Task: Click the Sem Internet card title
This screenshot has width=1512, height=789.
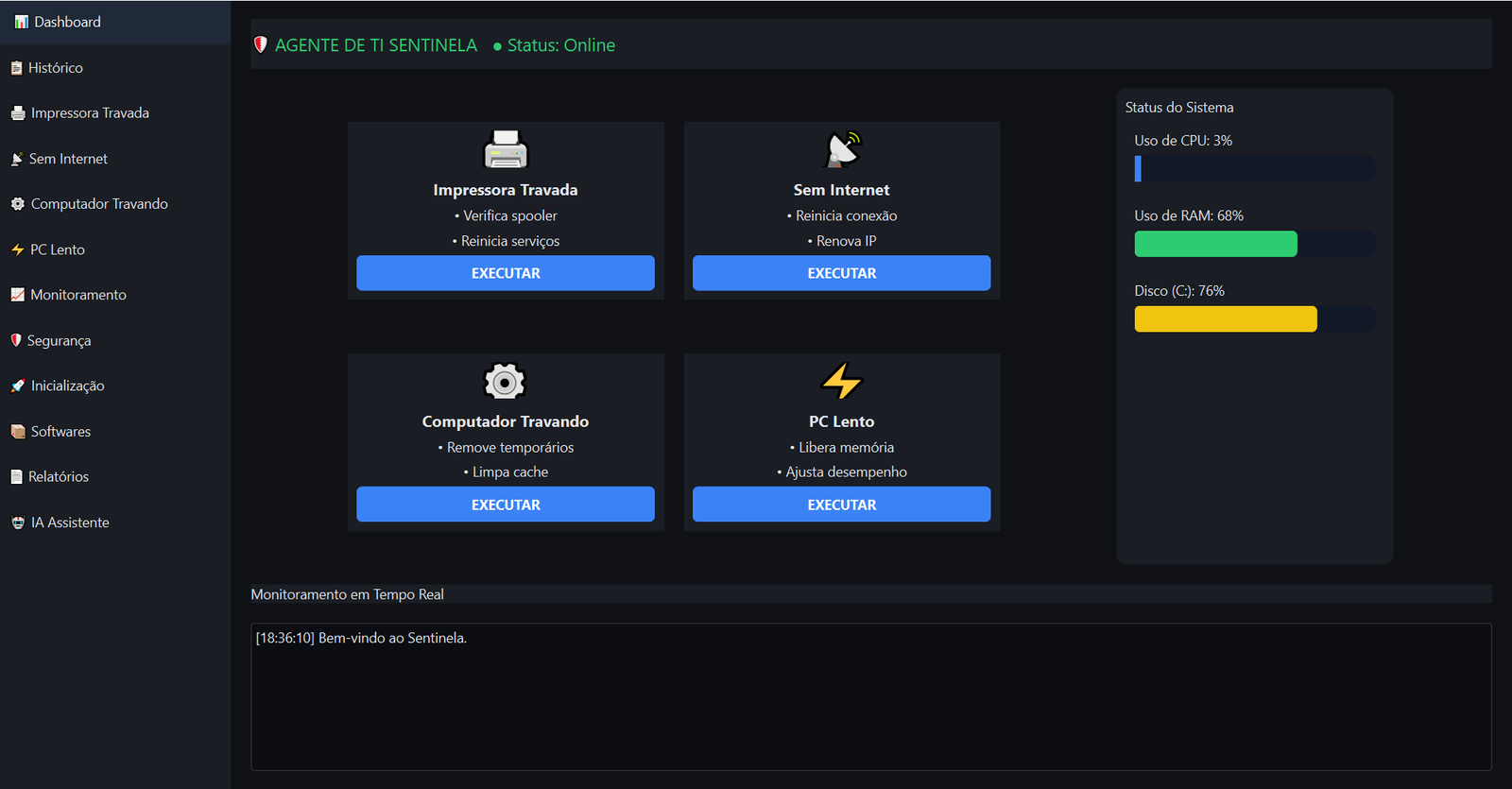Action: [x=842, y=190]
